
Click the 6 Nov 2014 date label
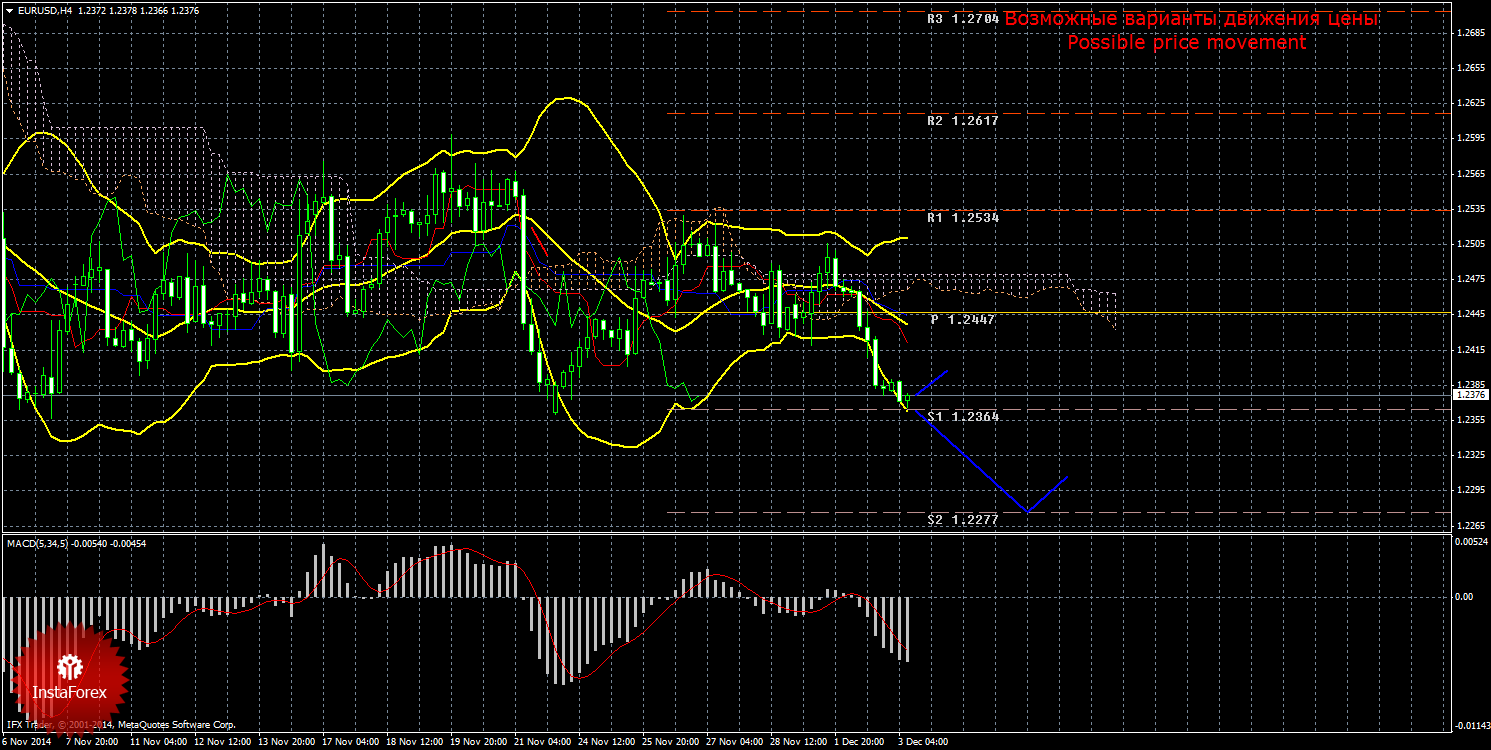(x=28, y=743)
